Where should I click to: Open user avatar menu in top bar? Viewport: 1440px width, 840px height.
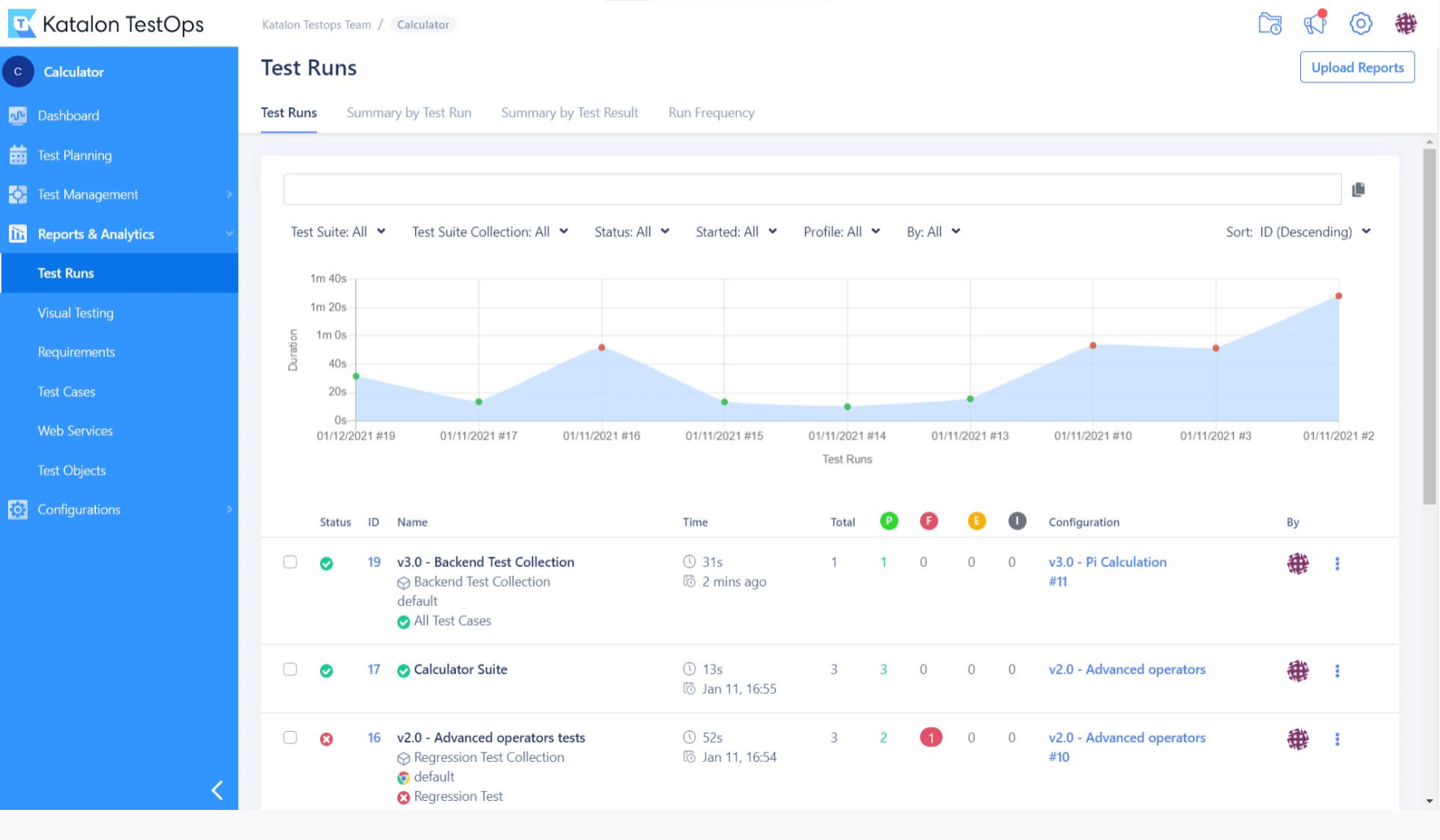click(x=1406, y=24)
